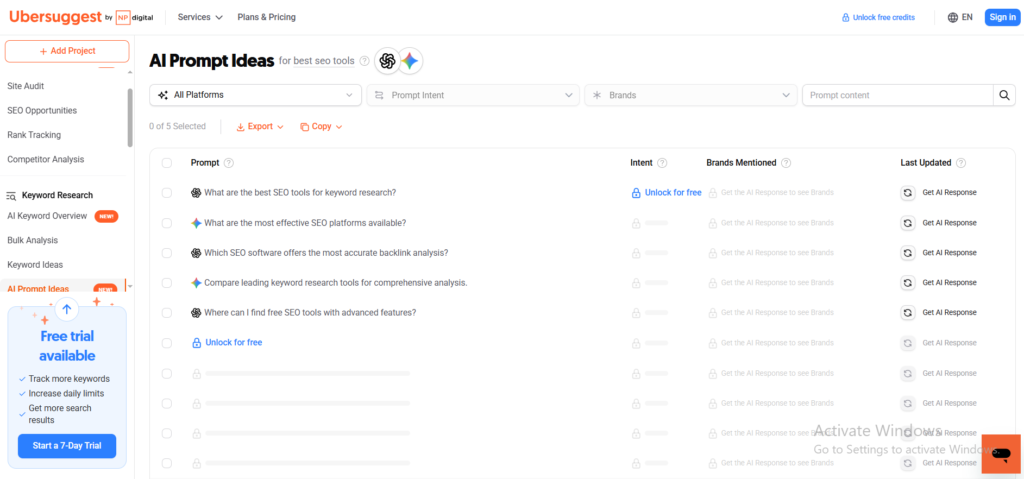Open the Brands filter dropdown
The height and width of the screenshot is (479, 1024).
point(690,95)
